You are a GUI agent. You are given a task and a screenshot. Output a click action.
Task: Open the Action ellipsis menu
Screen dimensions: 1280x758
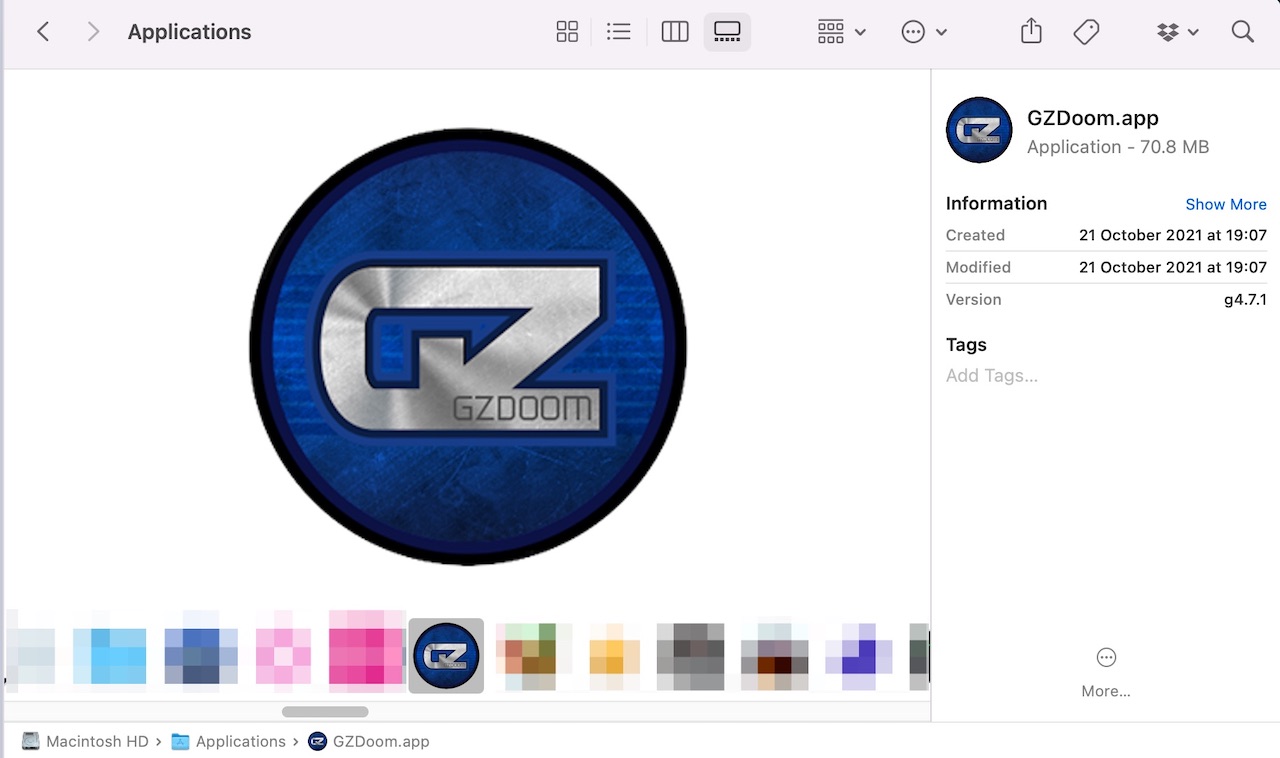point(924,32)
